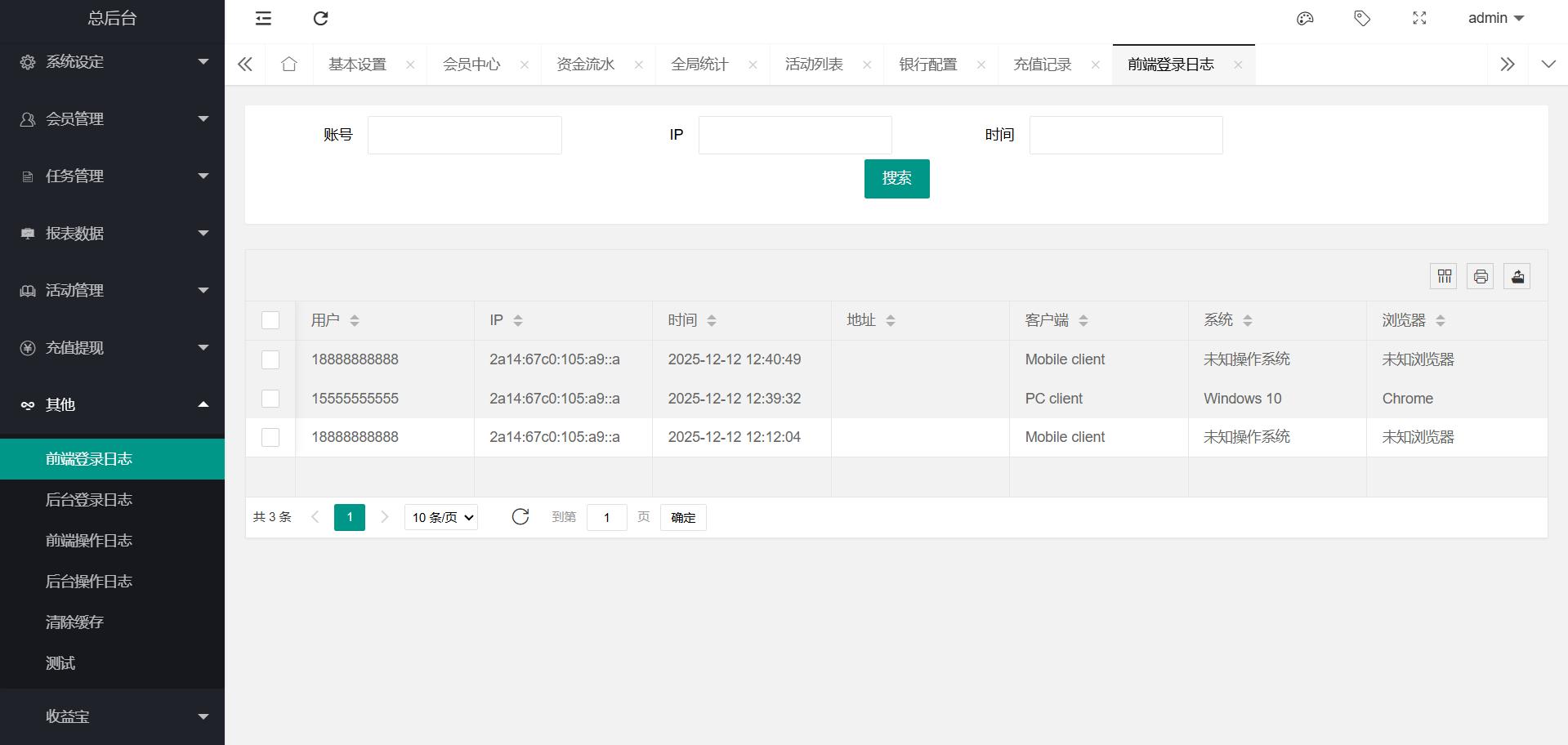The image size is (1568, 745).
Task: Tick the checkbox for the 12:40:49 login row
Action: click(x=270, y=359)
